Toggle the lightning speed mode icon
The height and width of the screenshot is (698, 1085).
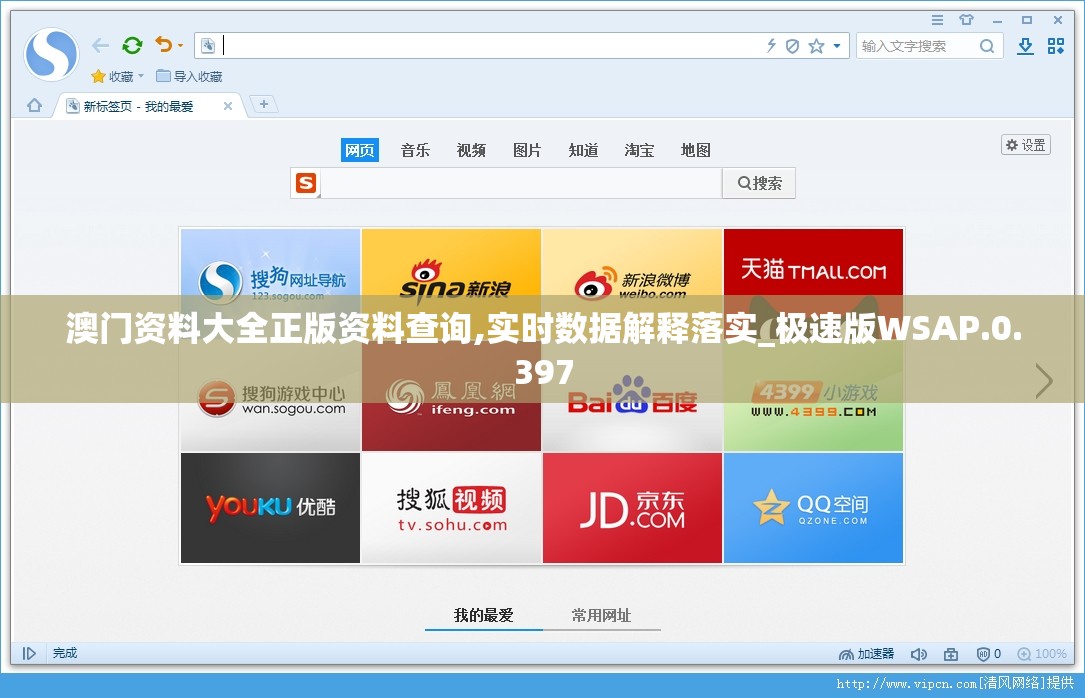[771, 46]
